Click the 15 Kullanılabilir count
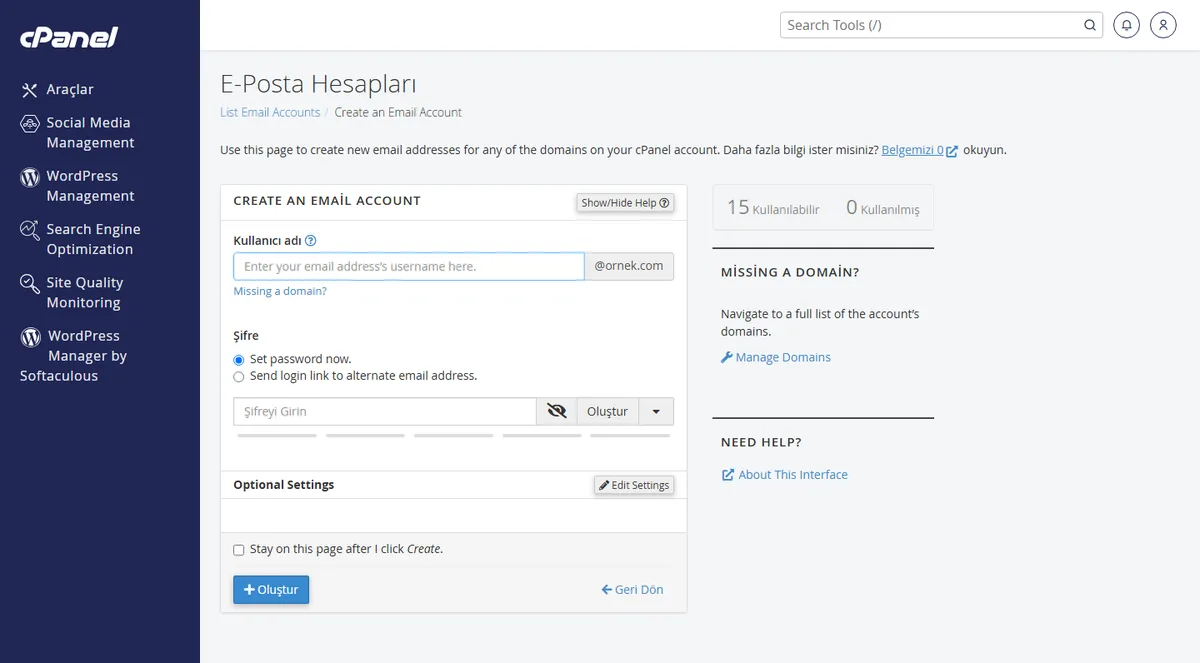 773,208
